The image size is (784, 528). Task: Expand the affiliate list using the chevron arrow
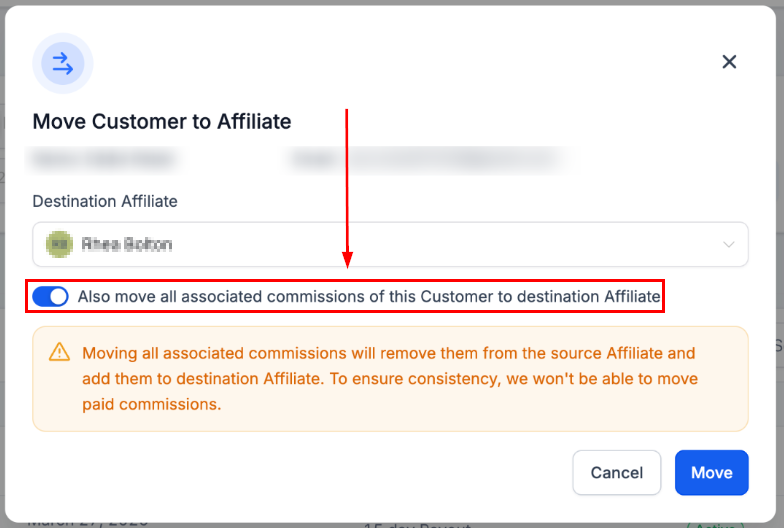[729, 244]
